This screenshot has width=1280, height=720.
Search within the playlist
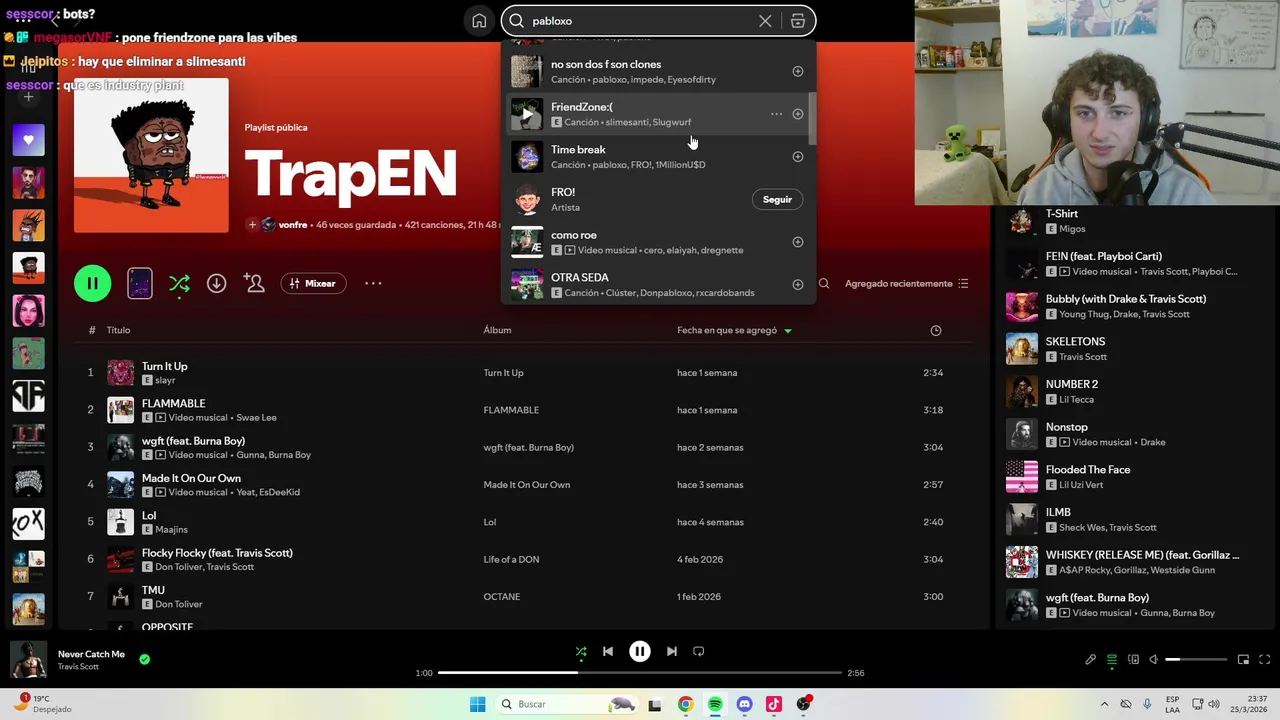[824, 284]
